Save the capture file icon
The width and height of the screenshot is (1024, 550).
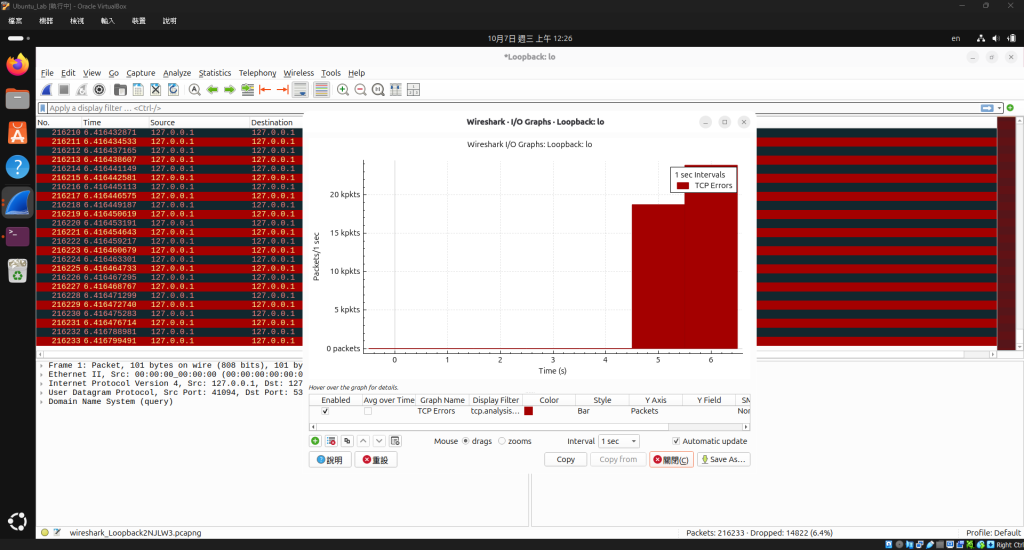[138, 89]
